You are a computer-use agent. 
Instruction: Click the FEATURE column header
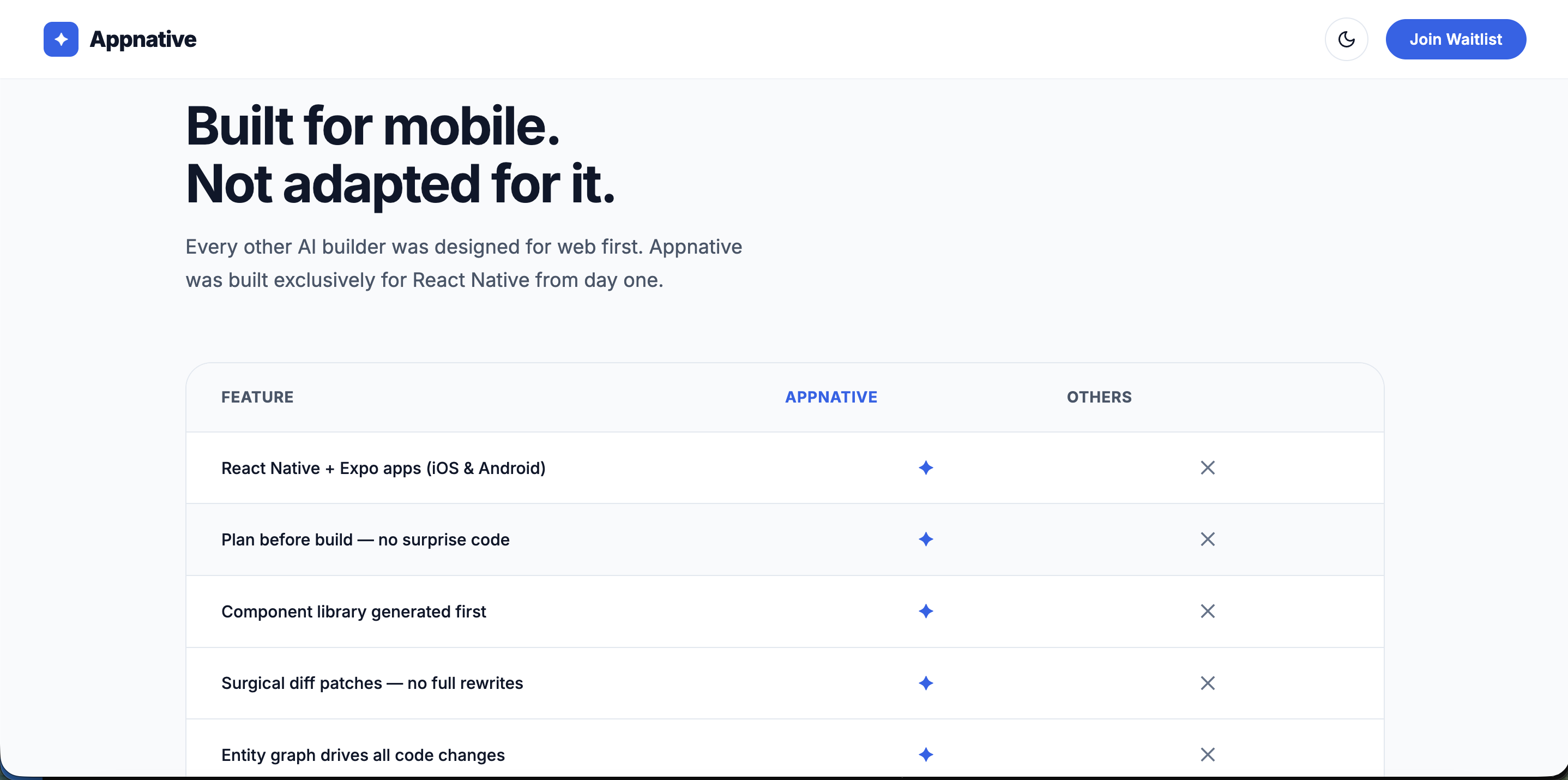point(257,397)
